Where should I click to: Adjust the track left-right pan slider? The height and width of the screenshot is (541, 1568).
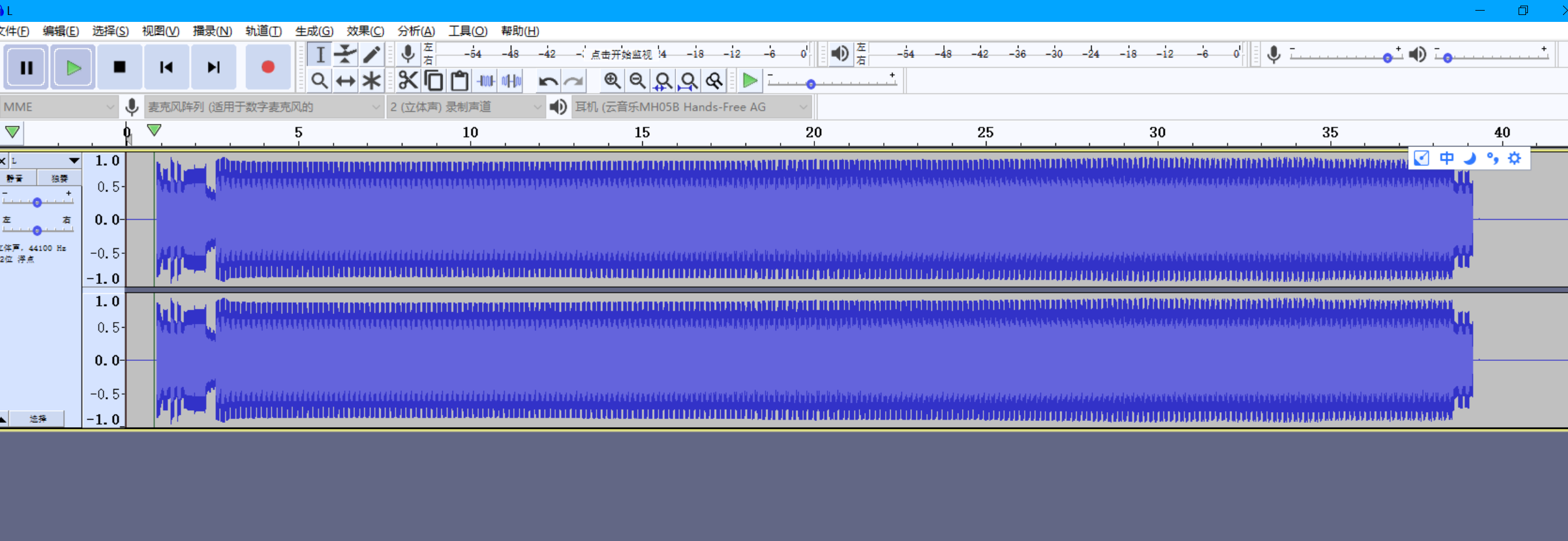pyautogui.click(x=37, y=230)
